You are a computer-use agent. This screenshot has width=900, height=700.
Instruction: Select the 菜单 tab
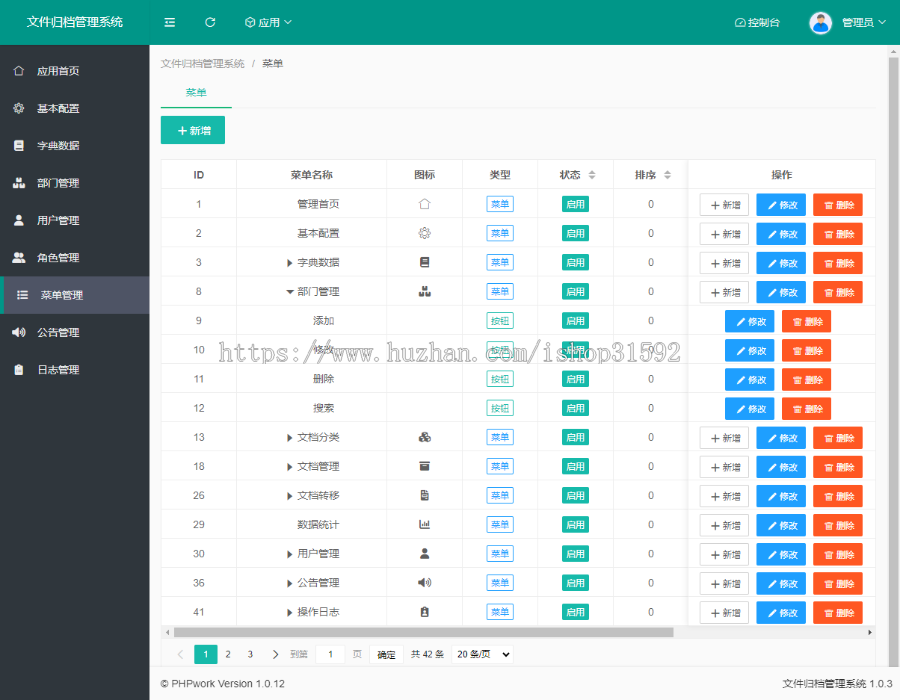click(x=196, y=92)
